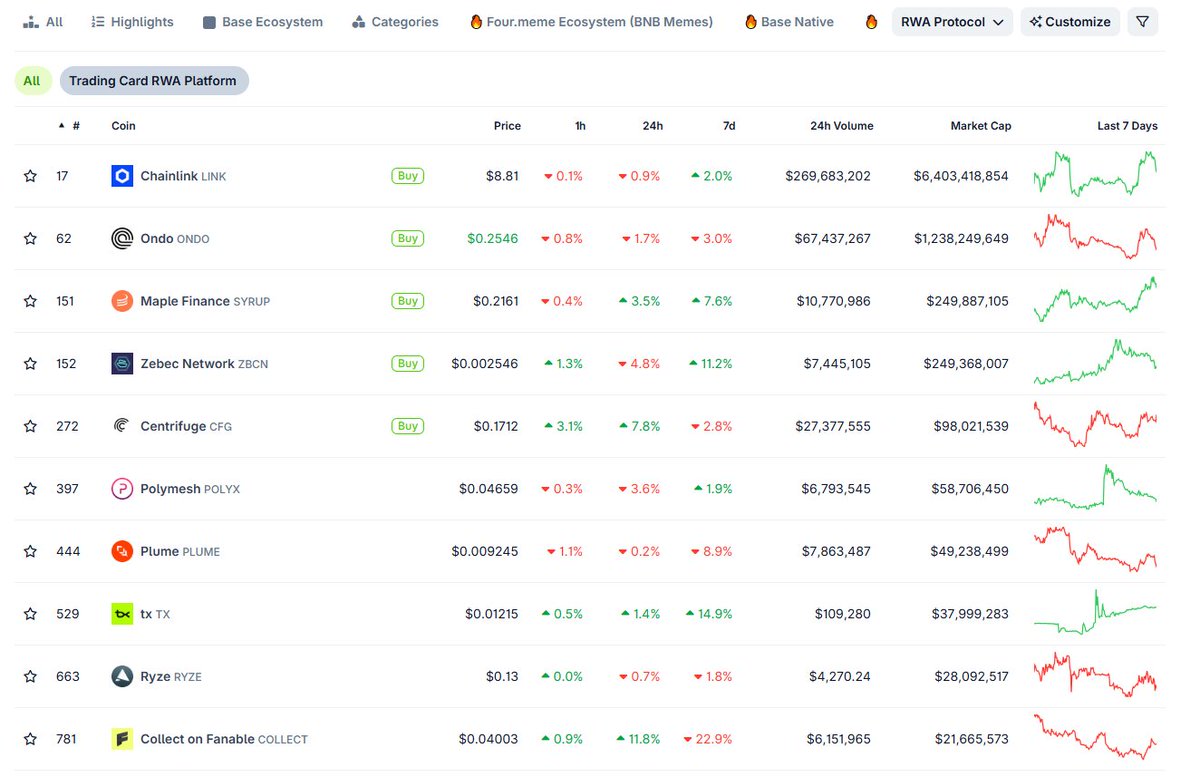The height and width of the screenshot is (777, 1200).
Task: Sort by 24h Volume column
Action: (x=842, y=126)
